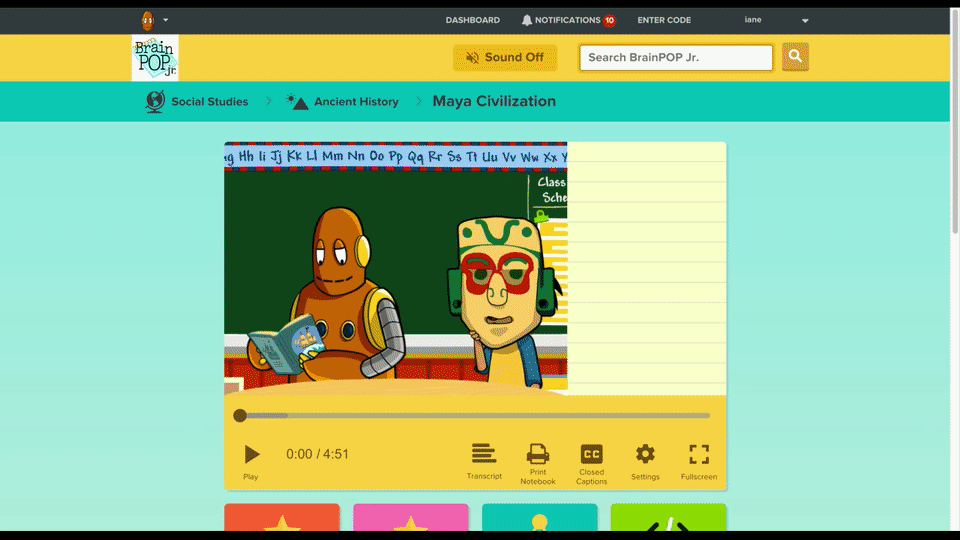This screenshot has width=960, height=540.
Task: Expand the user account dropdown arrow
Action: coord(805,20)
